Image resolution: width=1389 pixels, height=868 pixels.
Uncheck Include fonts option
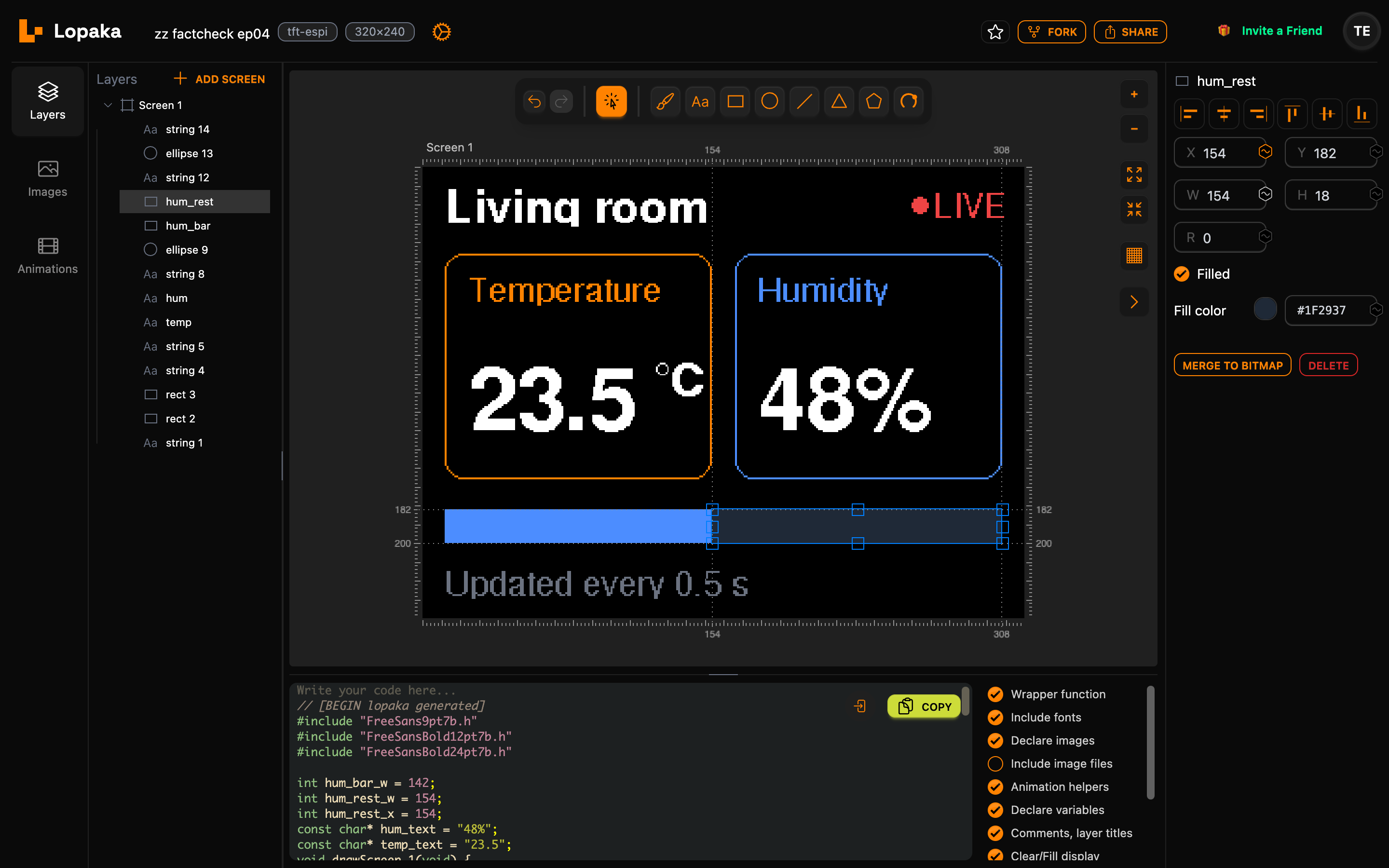(x=995, y=717)
